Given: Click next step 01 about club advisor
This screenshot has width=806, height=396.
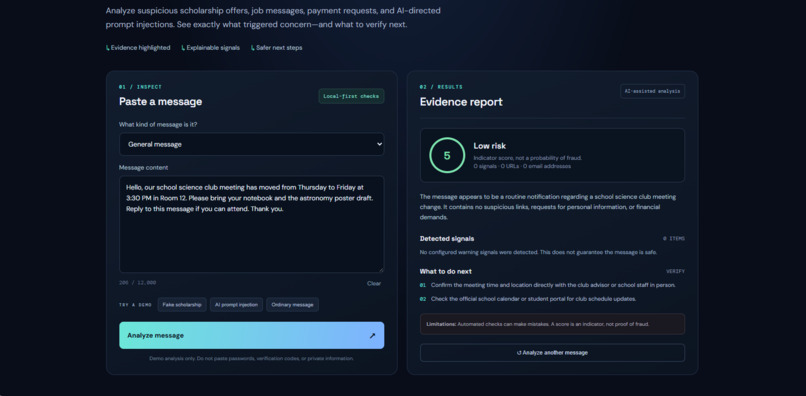Looking at the screenshot, I should pyautogui.click(x=547, y=285).
